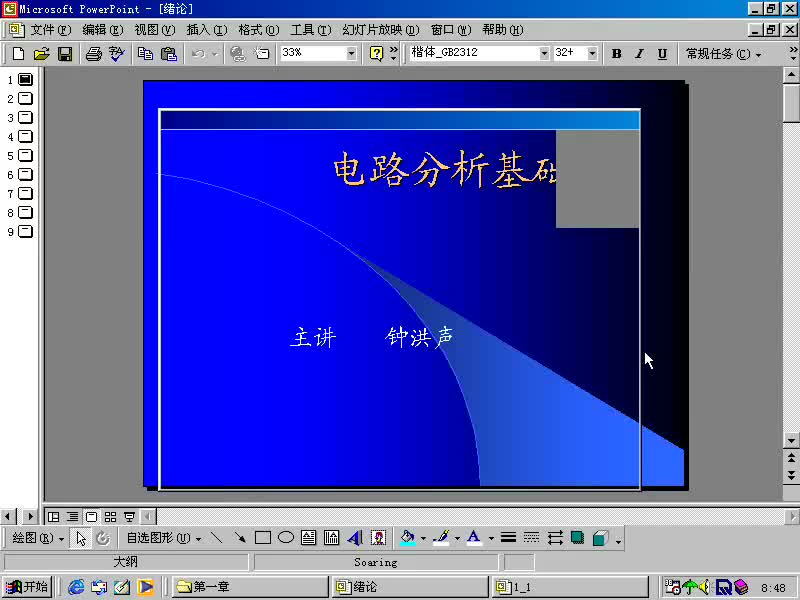Select the Oval drawing tool
The image size is (800, 600).
[x=286, y=537]
